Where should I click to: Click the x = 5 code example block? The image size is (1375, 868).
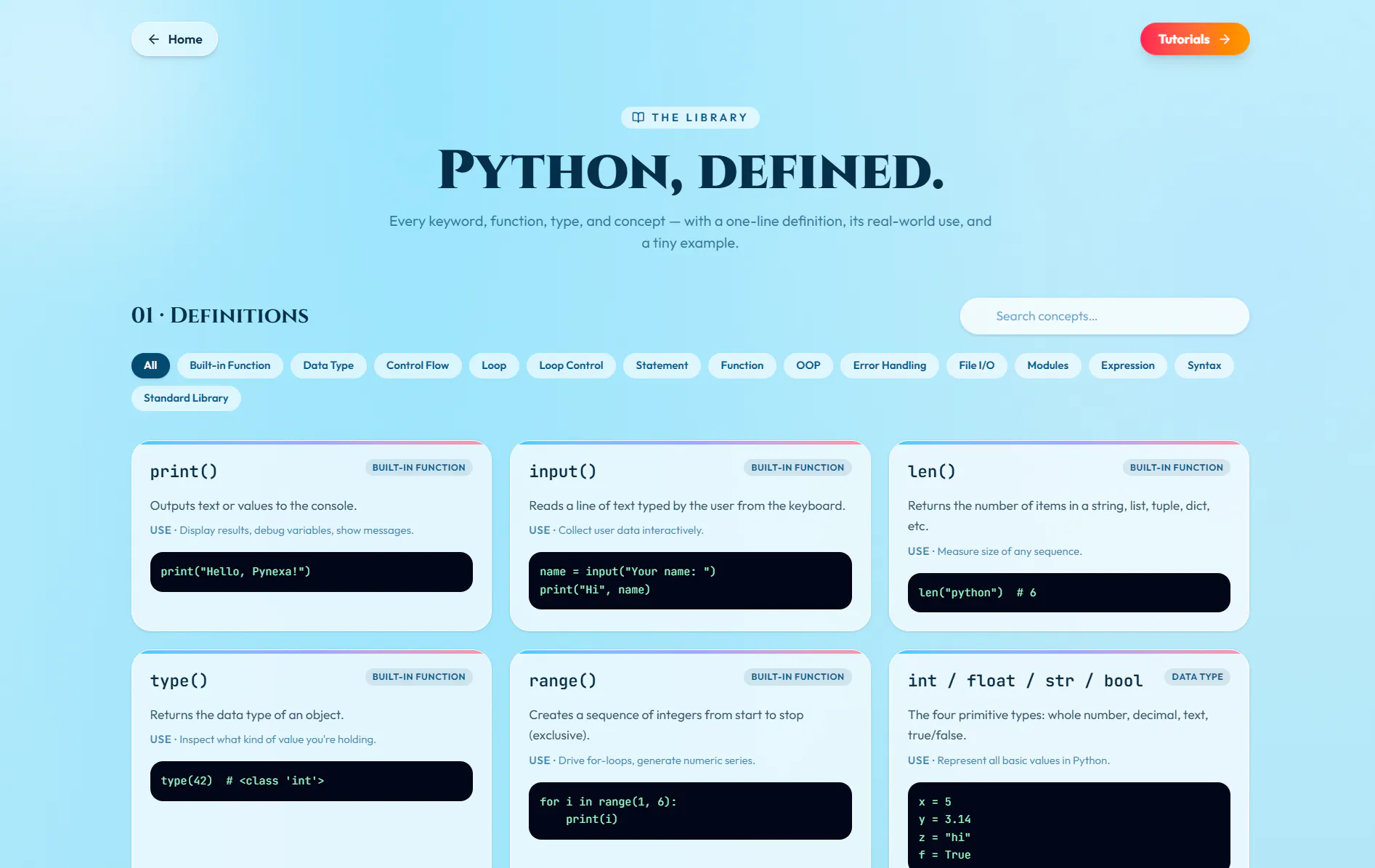(x=1068, y=826)
